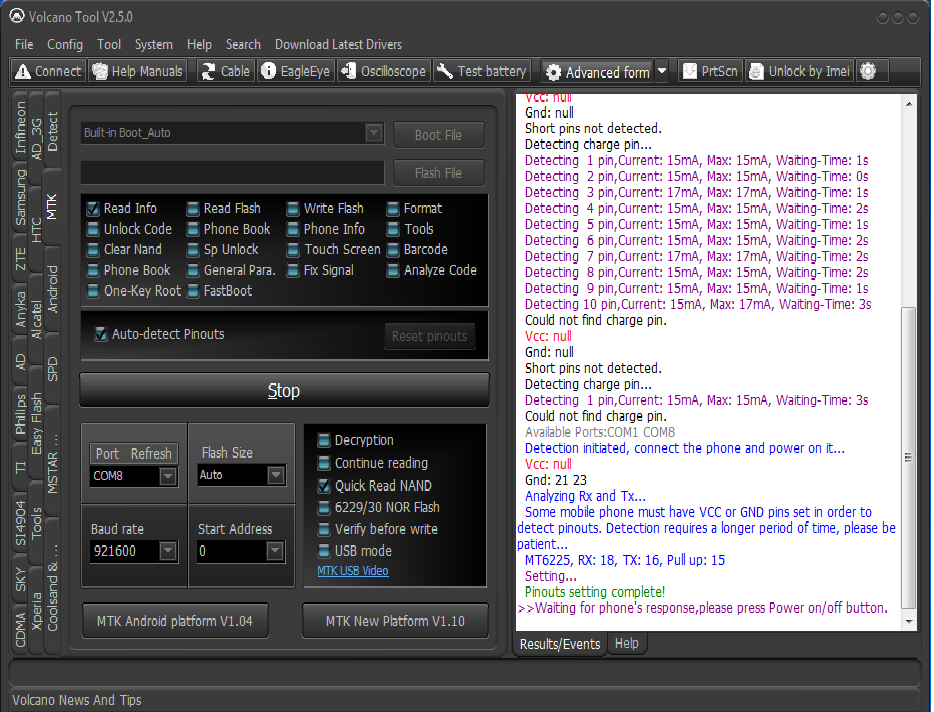Image resolution: width=934 pixels, height=712 pixels.
Task: Open the MTK USB Video link
Action: (353, 571)
